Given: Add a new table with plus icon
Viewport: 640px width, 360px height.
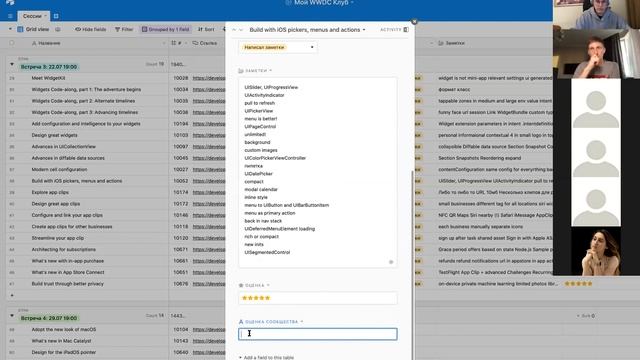Looking at the screenshot, I should click(x=56, y=16).
